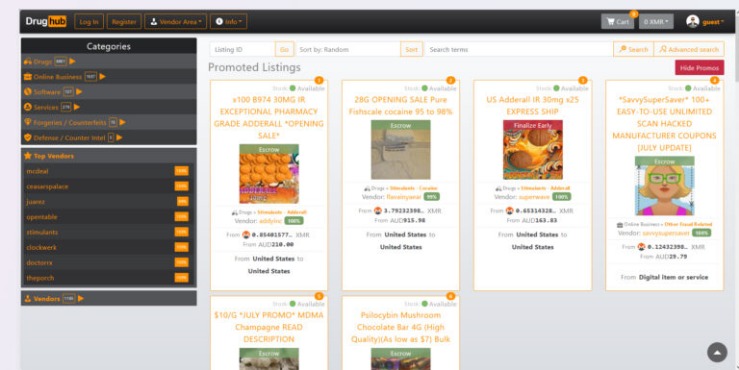Open the Sort by Random dropdown
This screenshot has width=739, height=370.
pyautogui.click(x=348, y=49)
